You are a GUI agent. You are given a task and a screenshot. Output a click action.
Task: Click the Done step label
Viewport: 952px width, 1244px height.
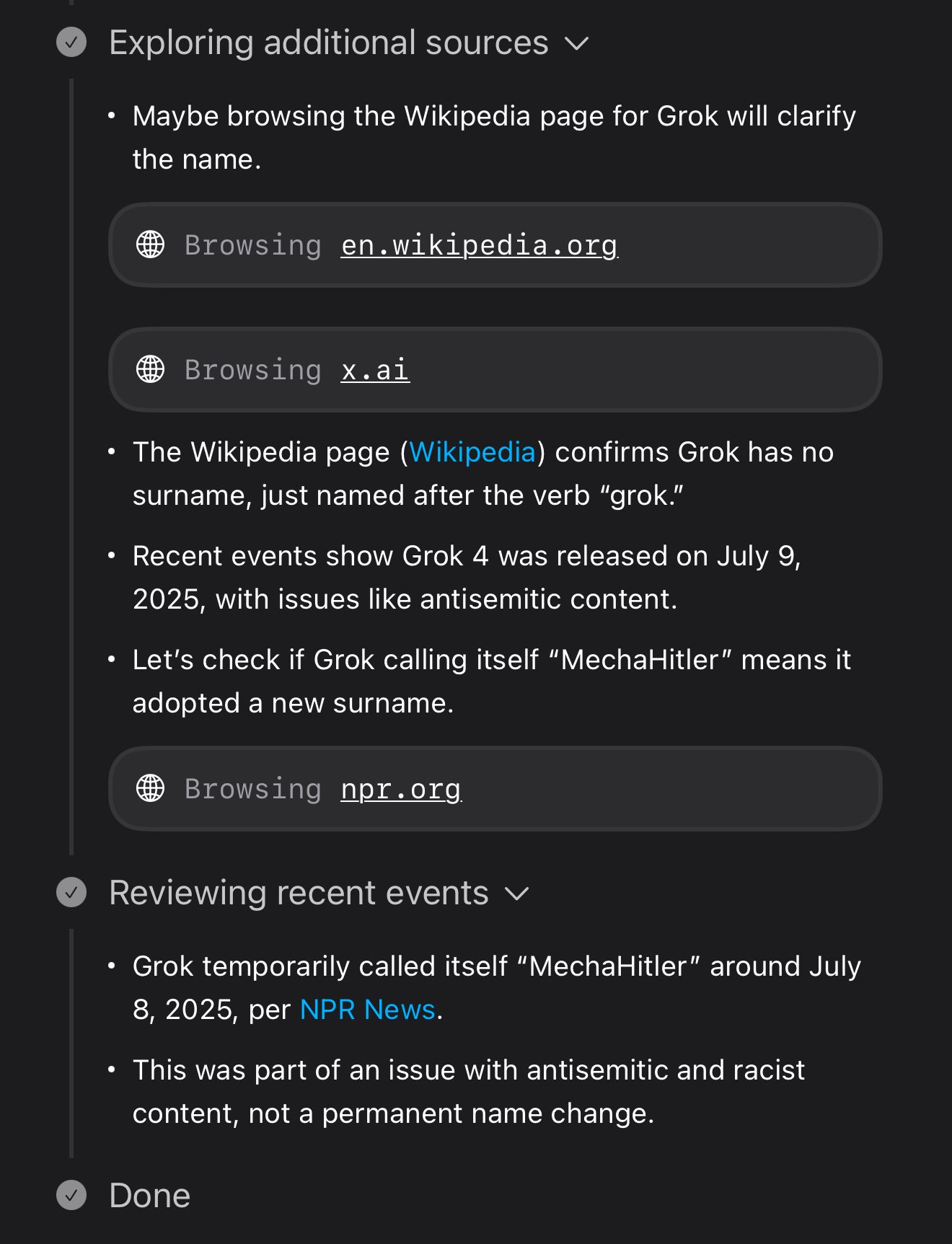pos(150,1196)
